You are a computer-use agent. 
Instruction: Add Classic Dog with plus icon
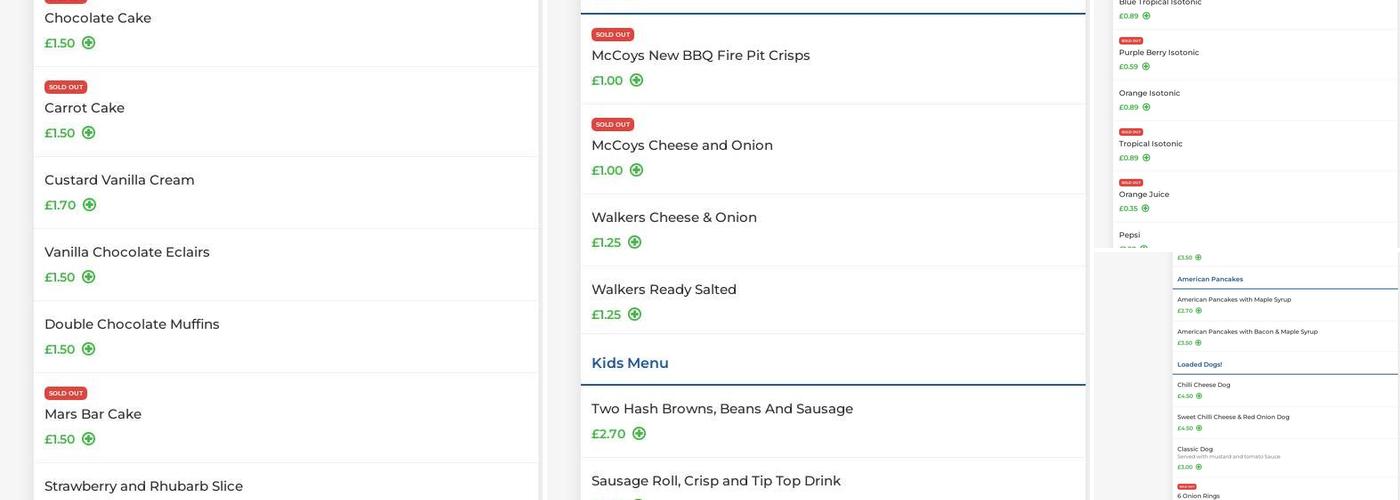click(1199, 467)
